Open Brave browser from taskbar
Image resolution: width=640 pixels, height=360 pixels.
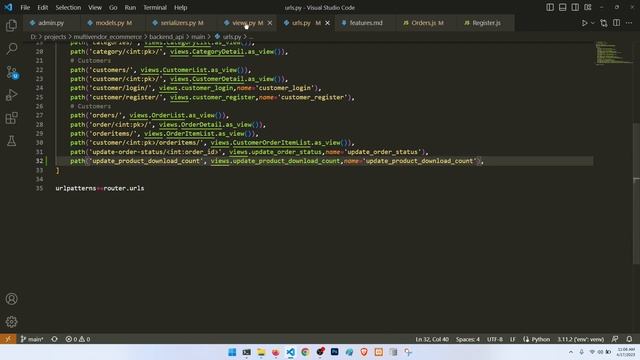364,352
